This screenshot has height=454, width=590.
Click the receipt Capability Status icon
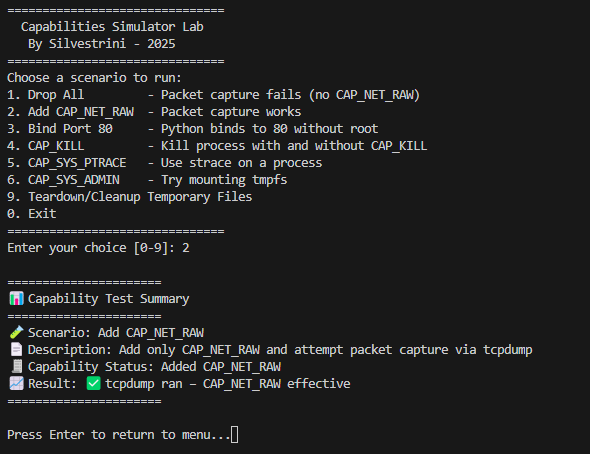17,366
